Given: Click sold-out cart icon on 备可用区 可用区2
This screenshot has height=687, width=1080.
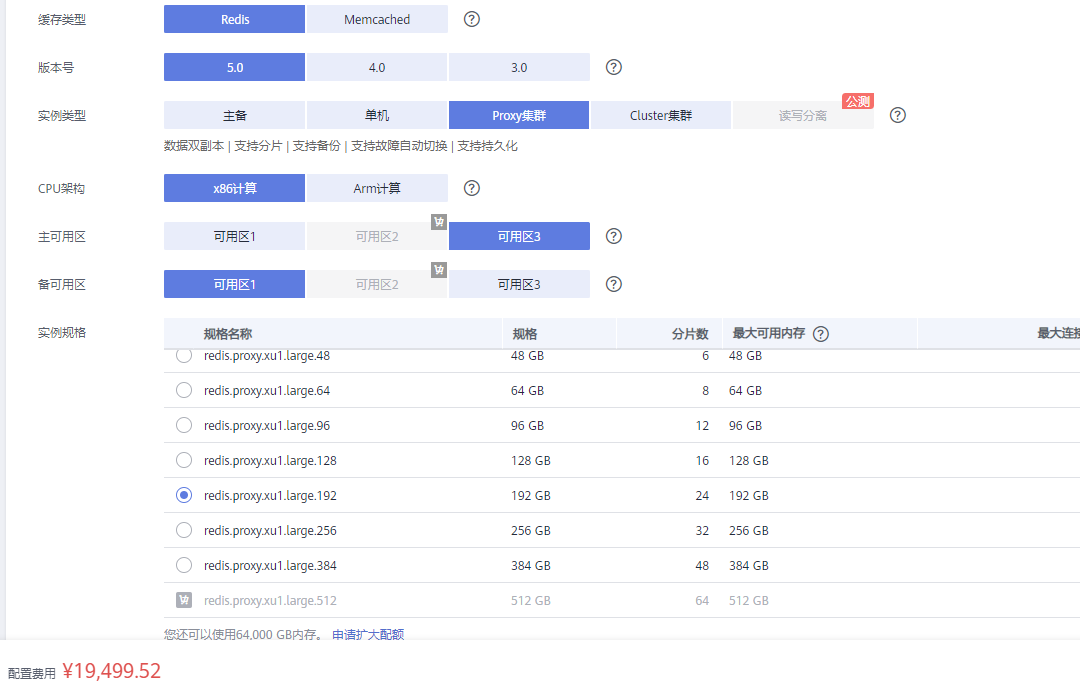Looking at the screenshot, I should coord(439,269).
